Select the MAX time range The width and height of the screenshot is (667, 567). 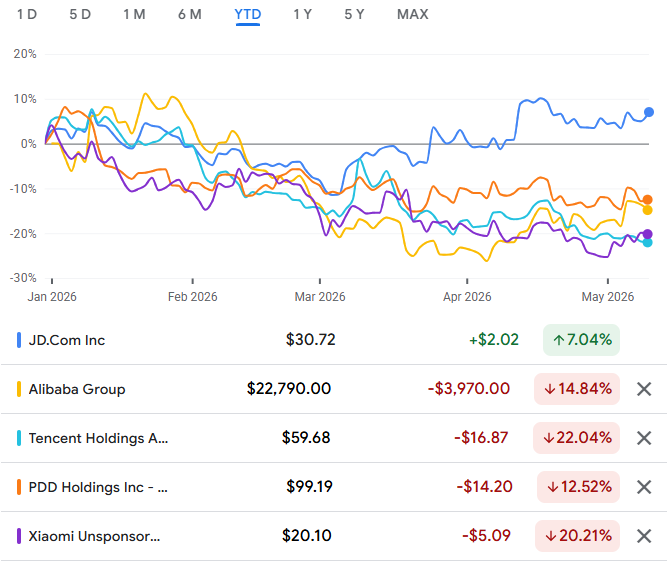(x=413, y=14)
